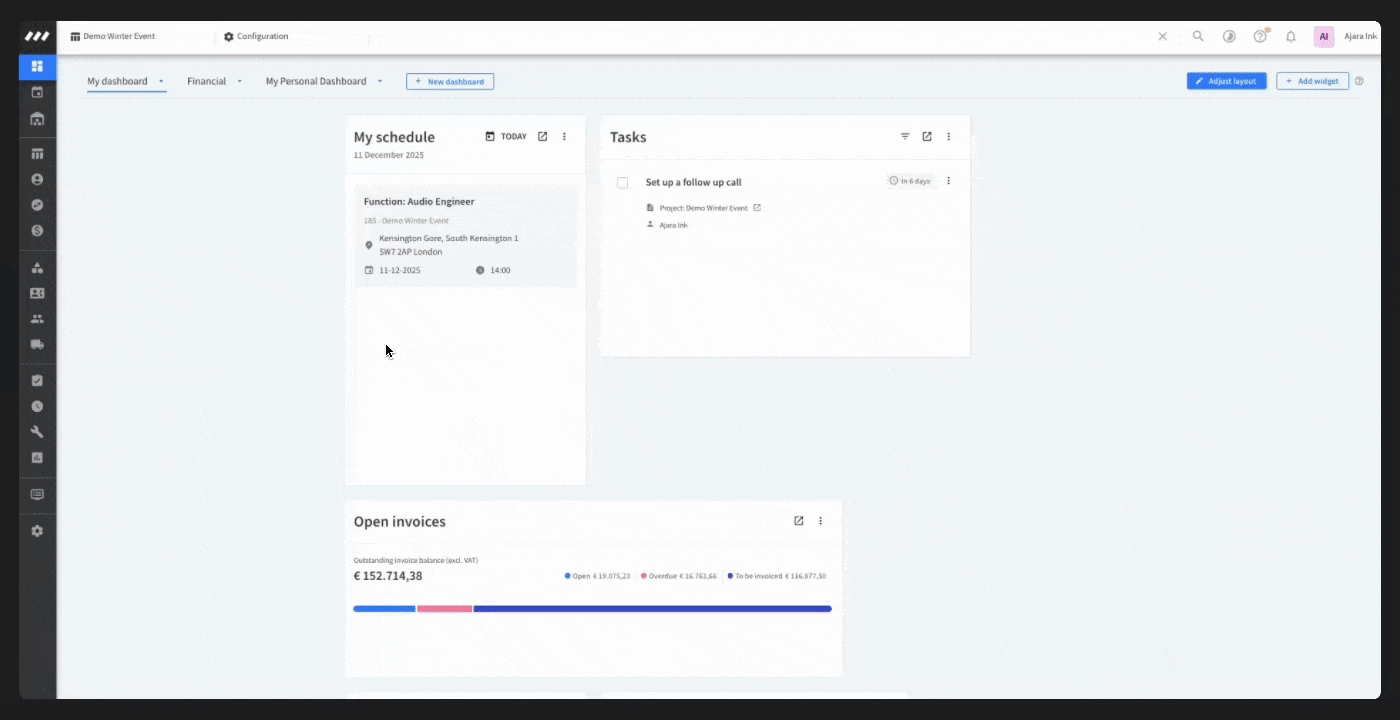Image resolution: width=1400 pixels, height=720 pixels.
Task: Open Tasks widget three-dot menu
Action: [949, 137]
